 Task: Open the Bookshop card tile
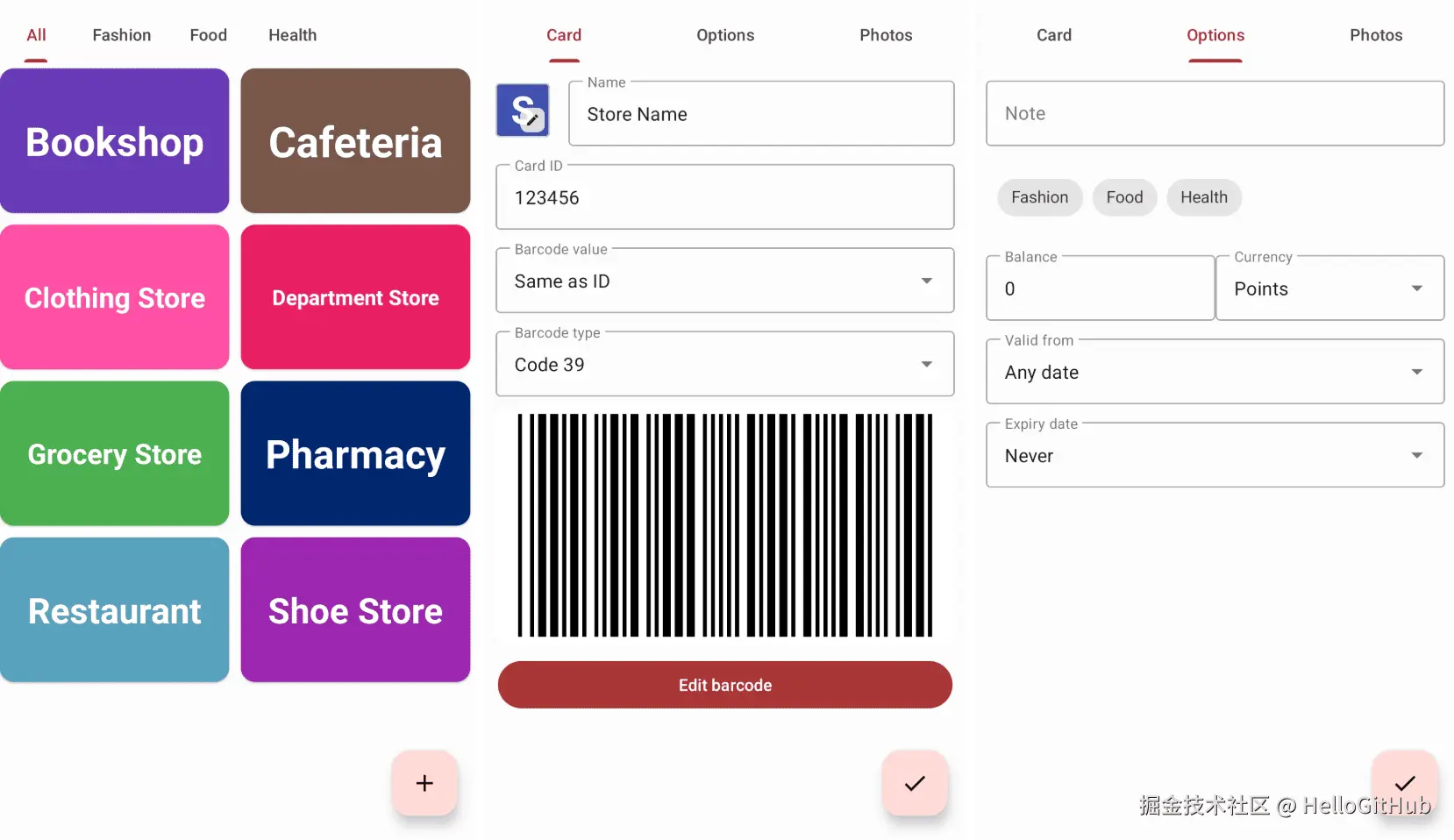pos(115,141)
